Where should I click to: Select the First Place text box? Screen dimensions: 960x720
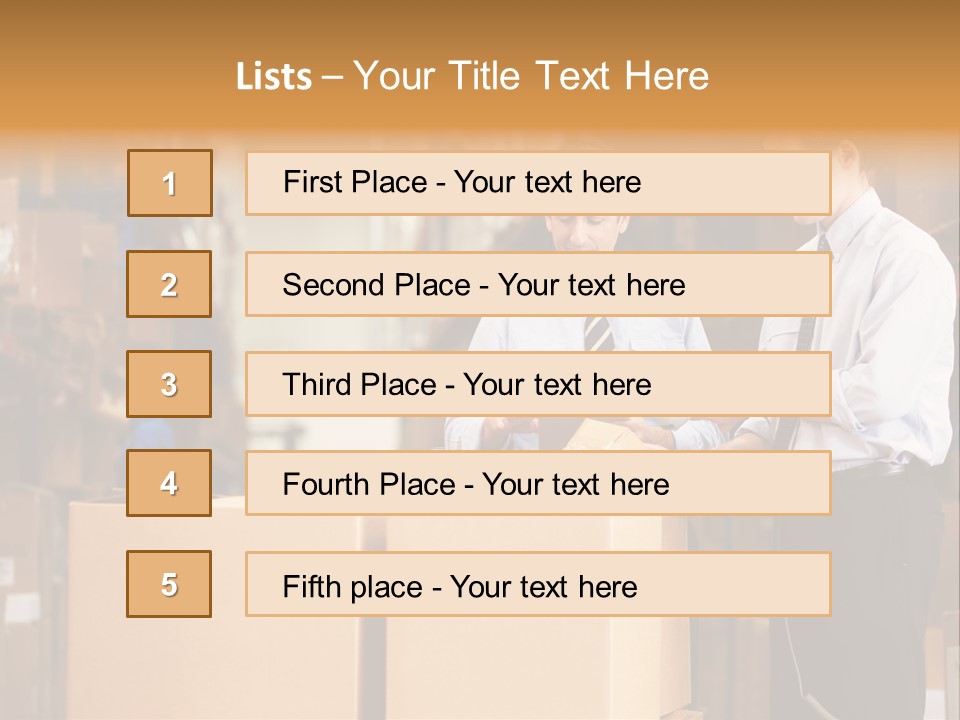pos(538,183)
